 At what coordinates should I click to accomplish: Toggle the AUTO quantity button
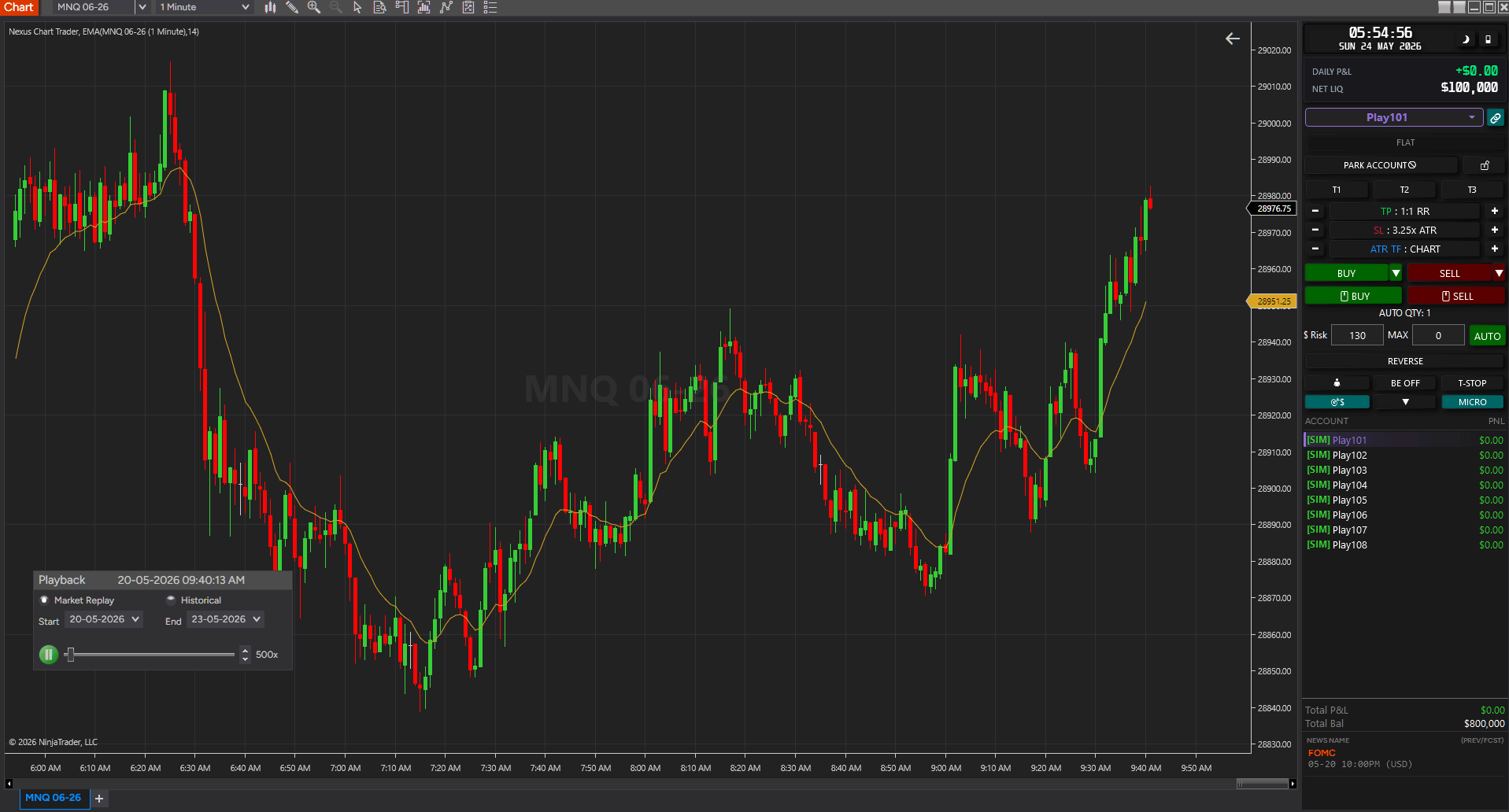coord(1487,336)
